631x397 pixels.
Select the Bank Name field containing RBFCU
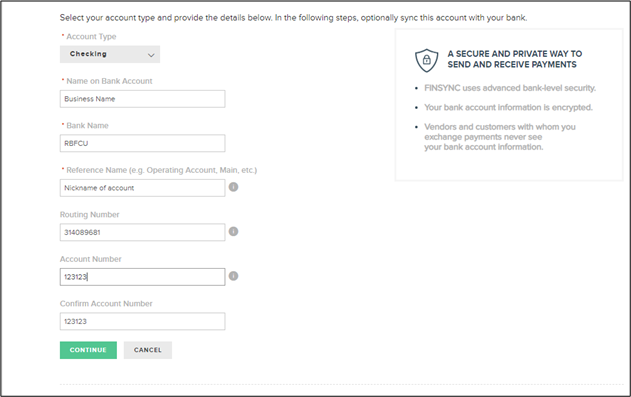click(x=142, y=143)
